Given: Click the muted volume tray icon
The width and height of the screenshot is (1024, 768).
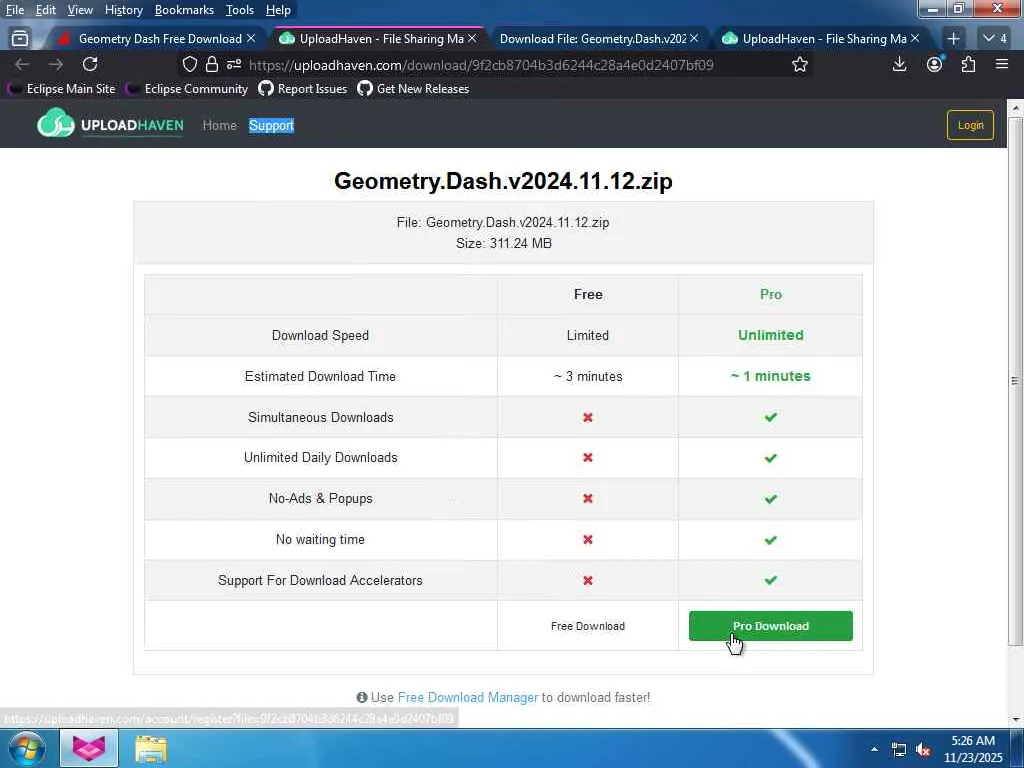Looking at the screenshot, I should 923,750.
